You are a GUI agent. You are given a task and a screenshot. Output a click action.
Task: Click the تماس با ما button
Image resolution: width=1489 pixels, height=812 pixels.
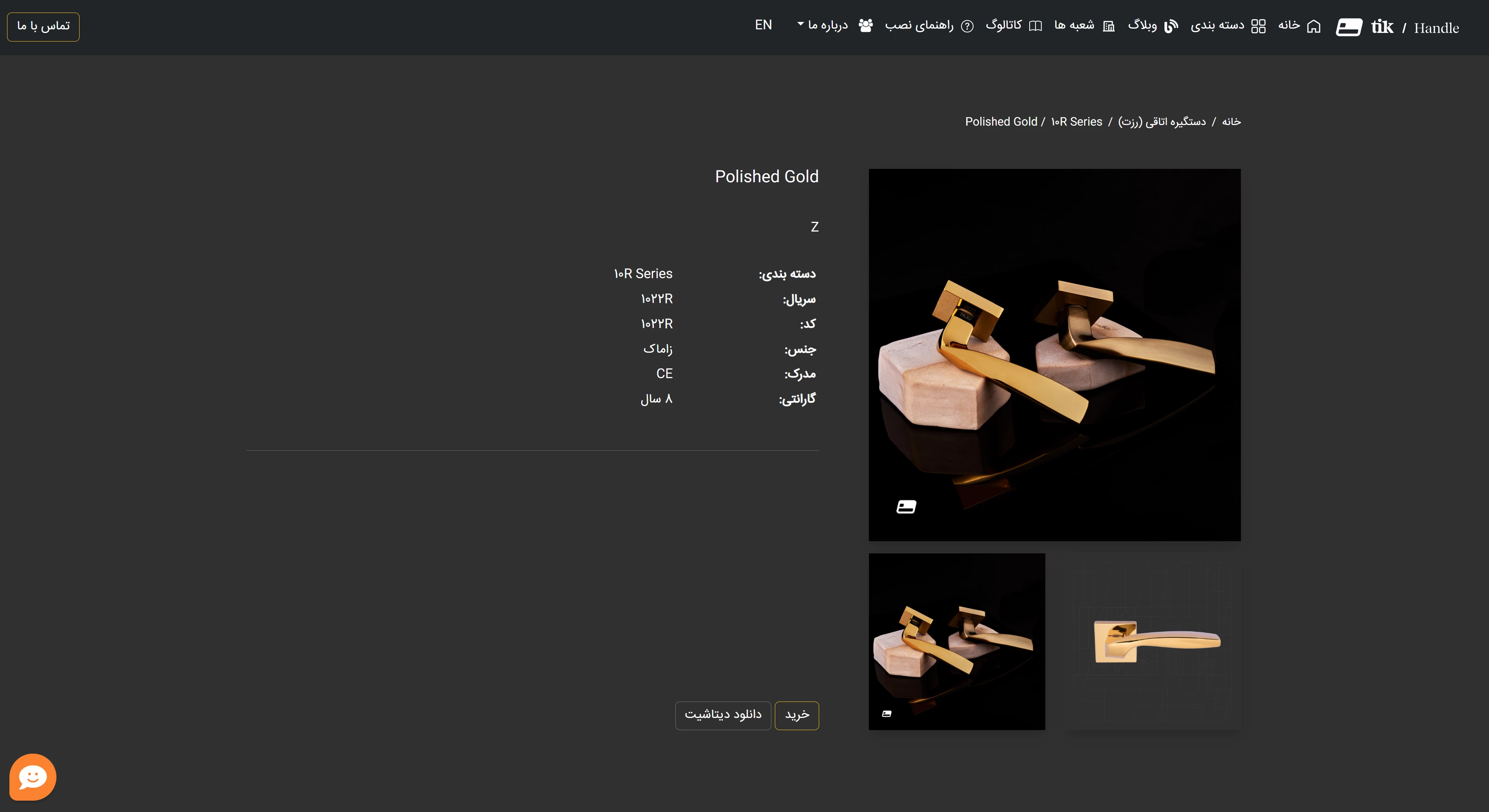pyautogui.click(x=44, y=27)
